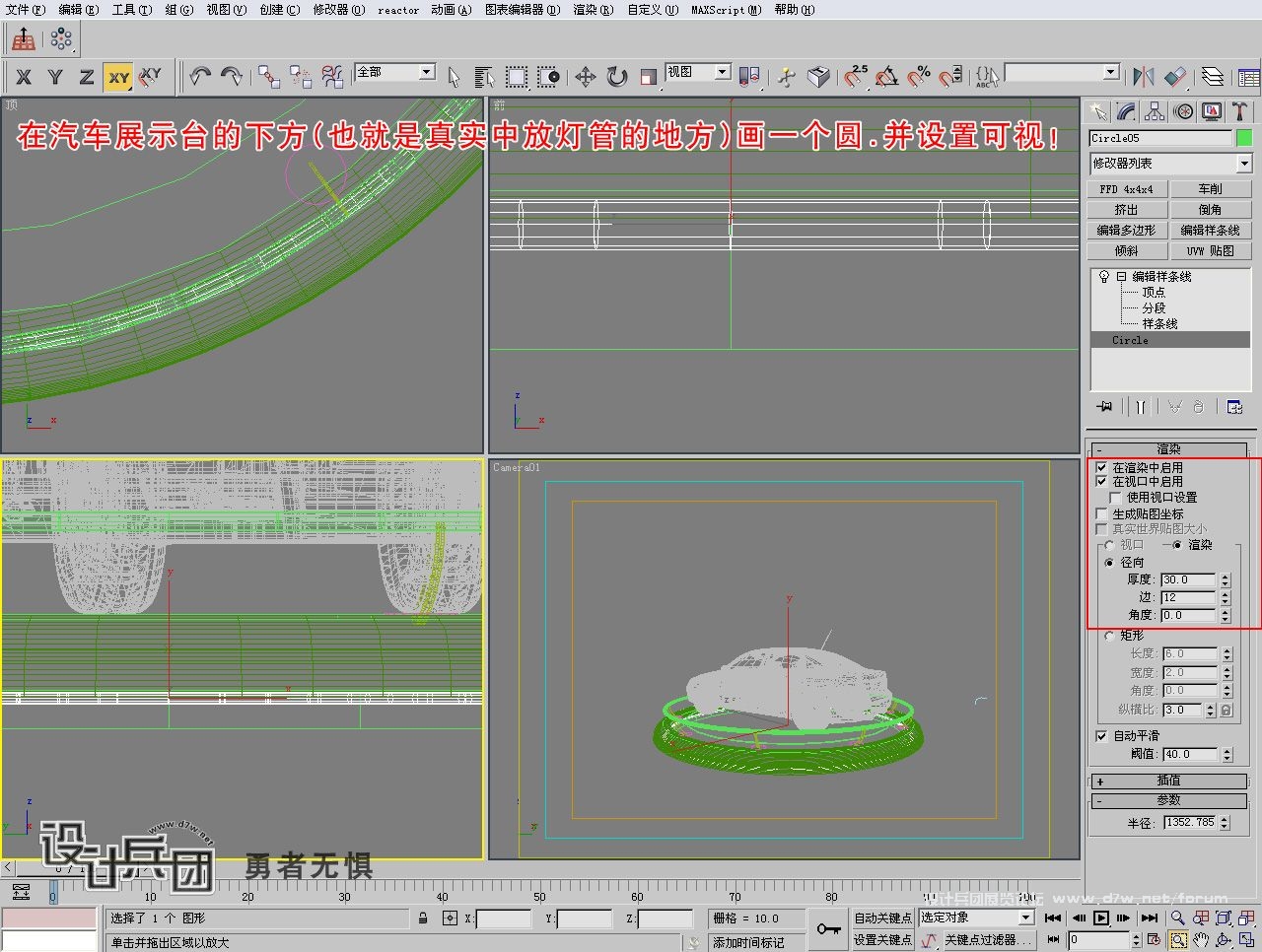
Task: Restrict to the X axis
Action: (24, 77)
